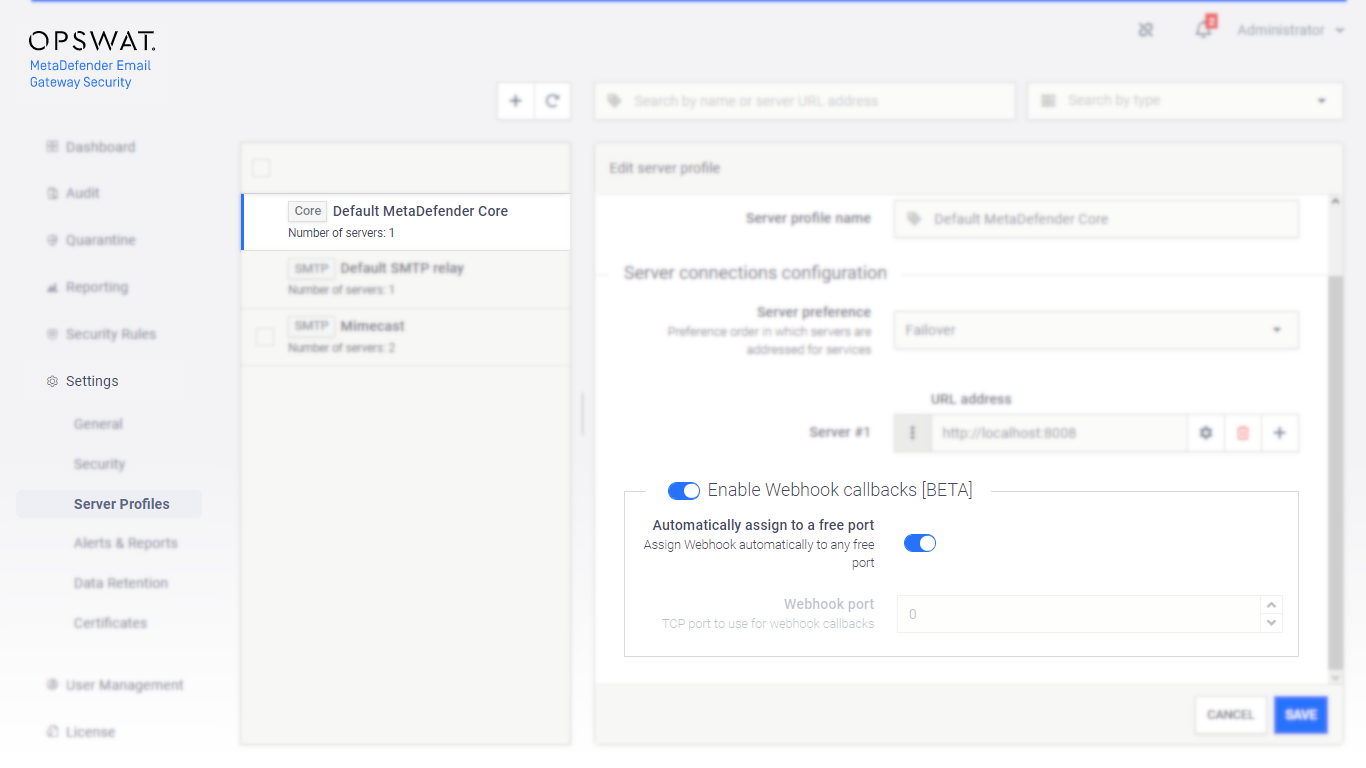This screenshot has width=1366, height=768.
Task: Click the search by name or URL field
Action: coord(805,101)
